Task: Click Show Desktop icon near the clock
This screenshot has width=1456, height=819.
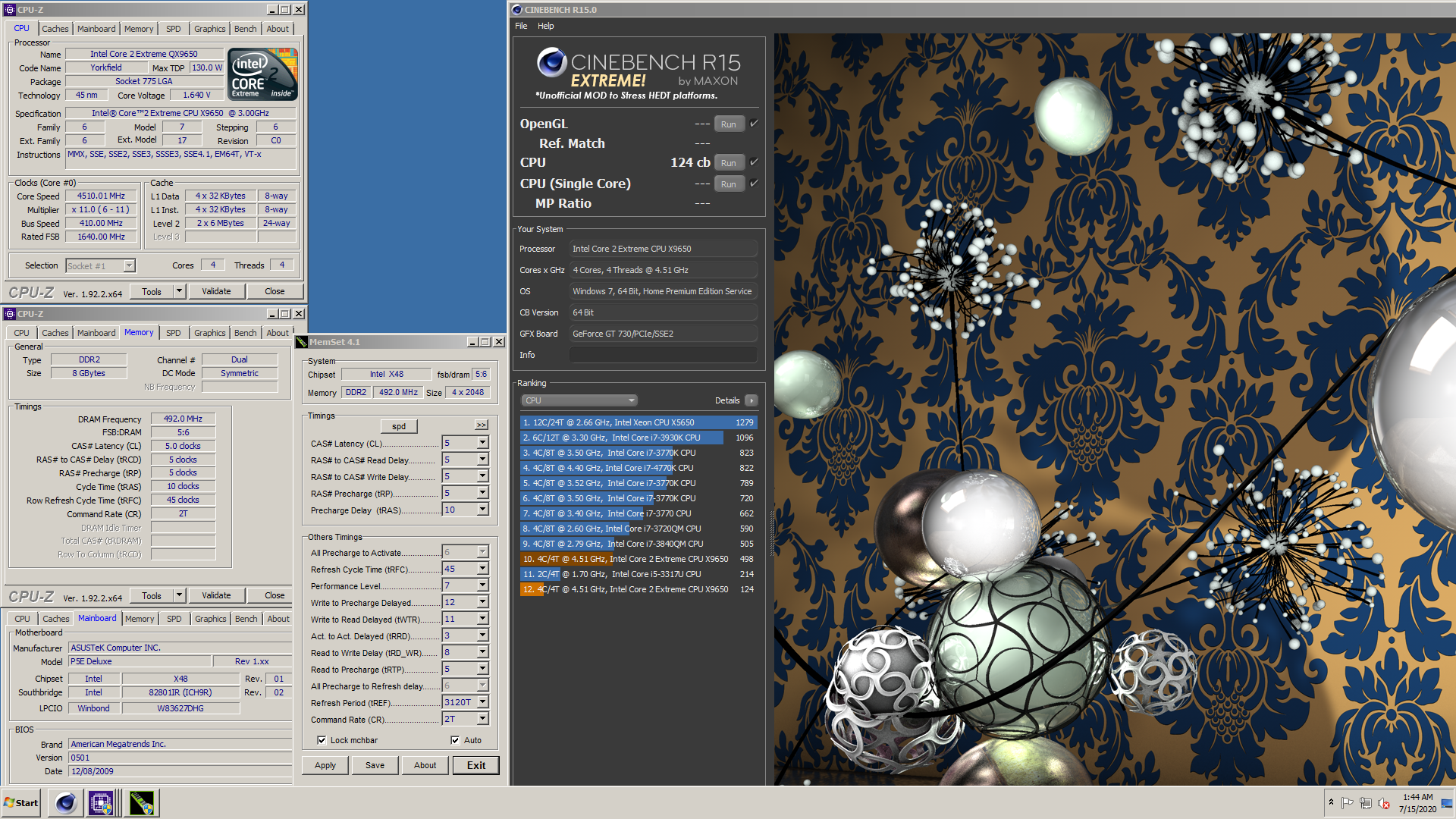Action: point(1447,802)
